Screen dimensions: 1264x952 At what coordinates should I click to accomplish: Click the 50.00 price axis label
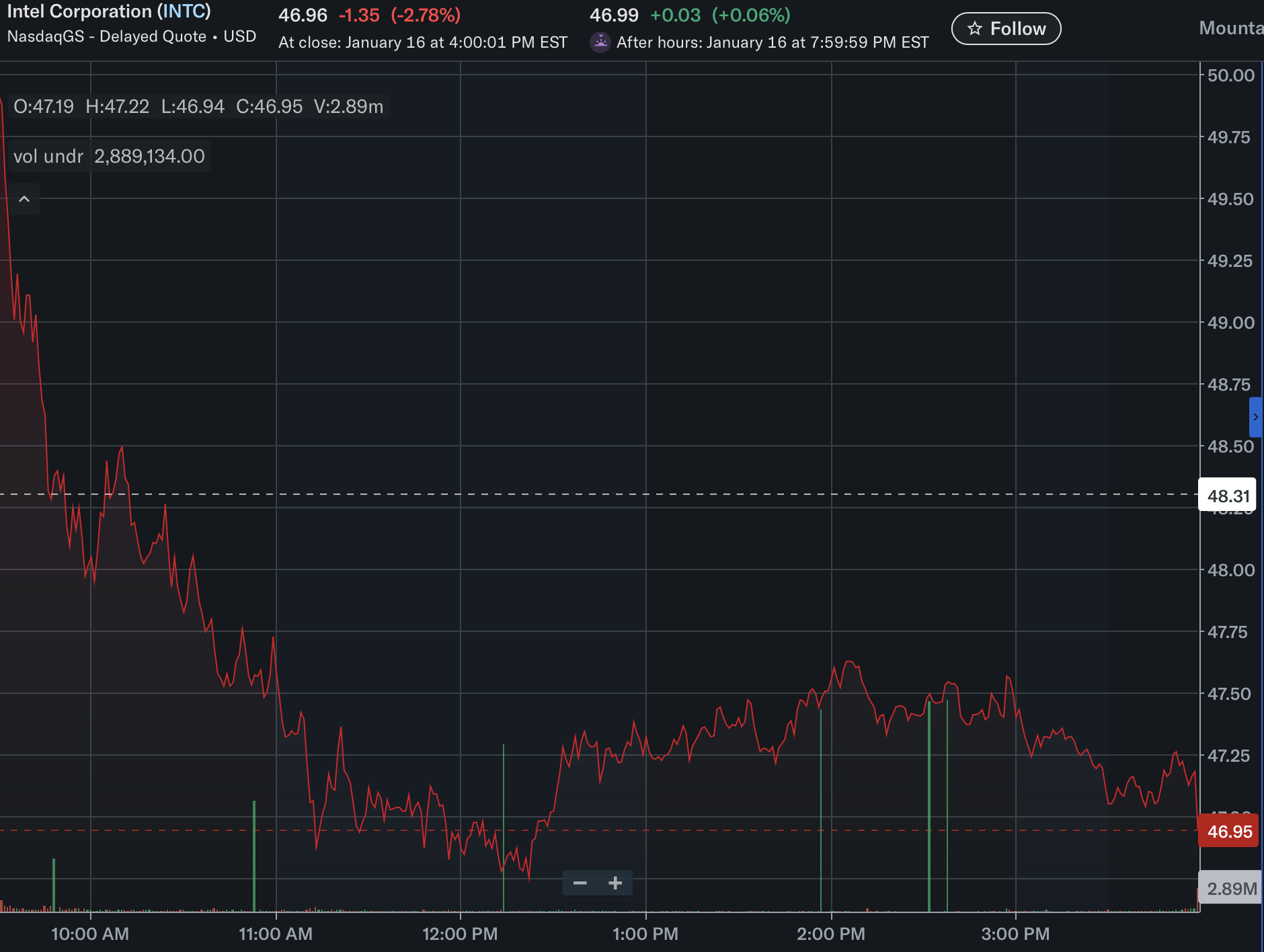[1230, 75]
